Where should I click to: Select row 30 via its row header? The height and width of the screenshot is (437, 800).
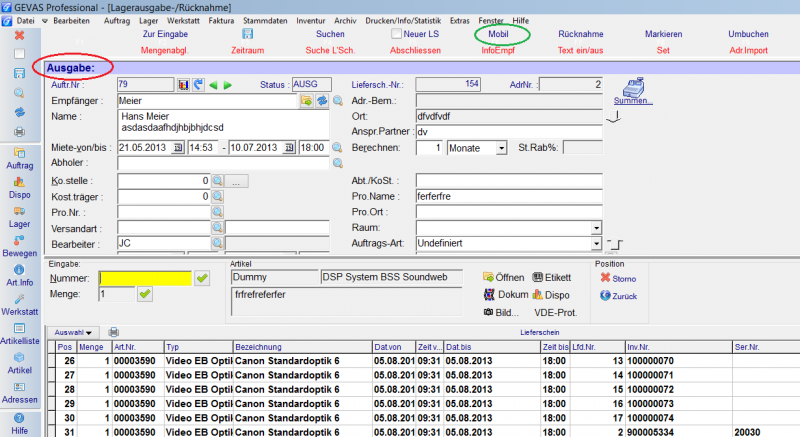(x=51, y=418)
